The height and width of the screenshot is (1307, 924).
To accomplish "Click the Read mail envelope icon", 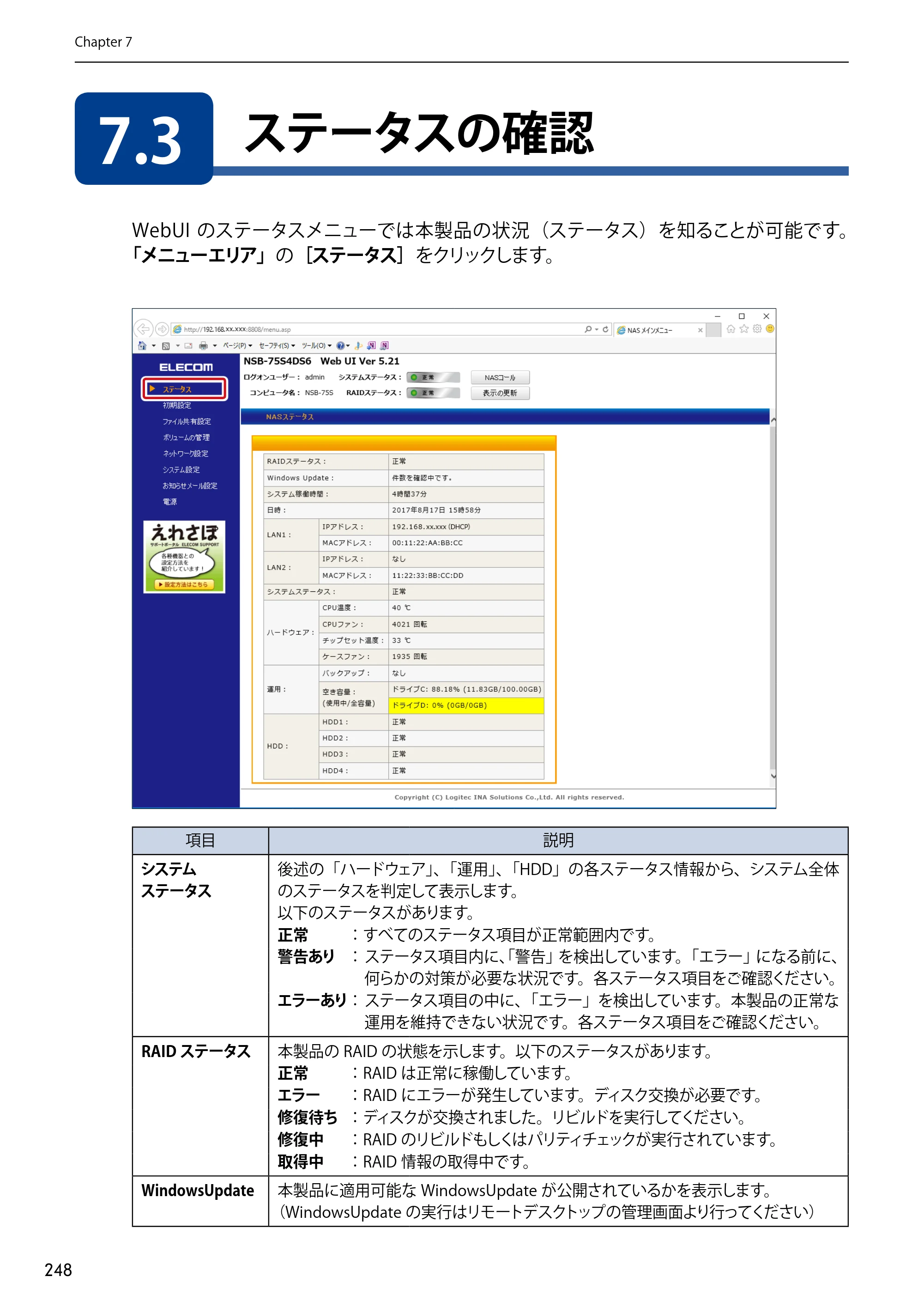I will point(188,346).
